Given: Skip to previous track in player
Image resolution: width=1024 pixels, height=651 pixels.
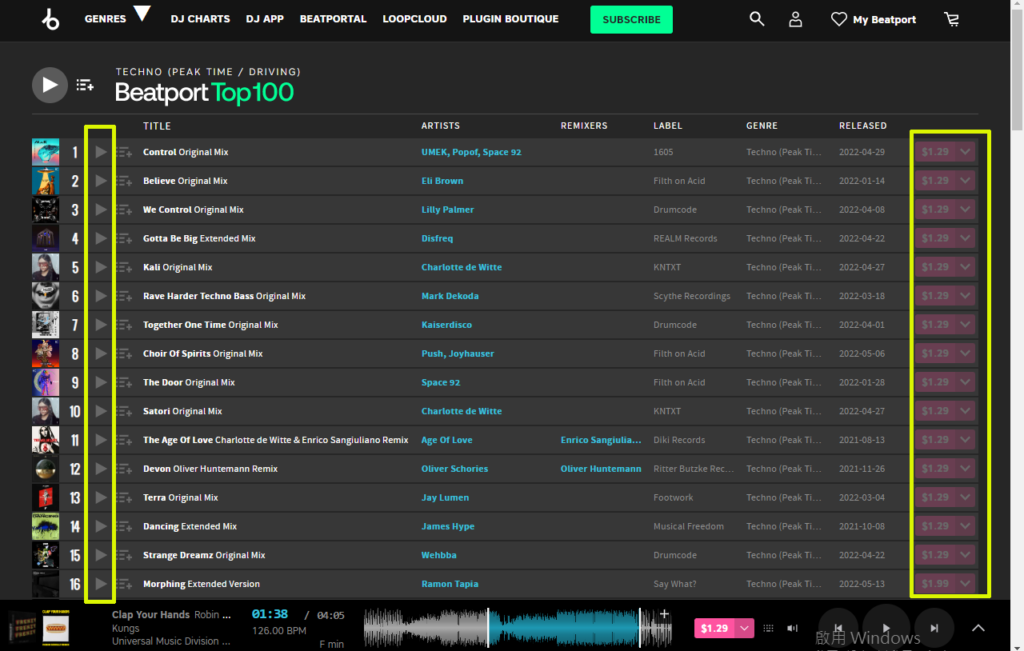Looking at the screenshot, I should [838, 628].
